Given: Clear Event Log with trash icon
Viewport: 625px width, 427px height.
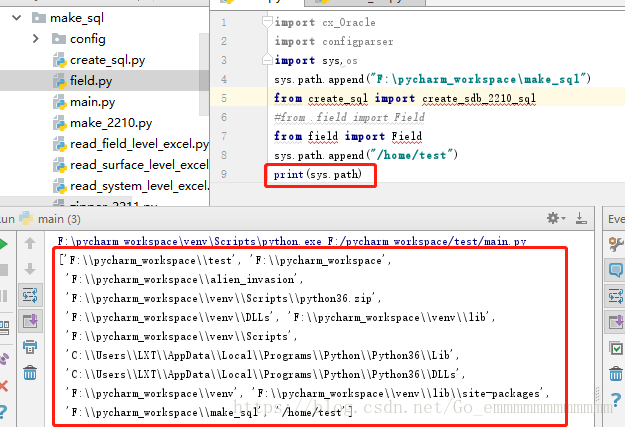Looking at the screenshot, I should tap(616, 374).
